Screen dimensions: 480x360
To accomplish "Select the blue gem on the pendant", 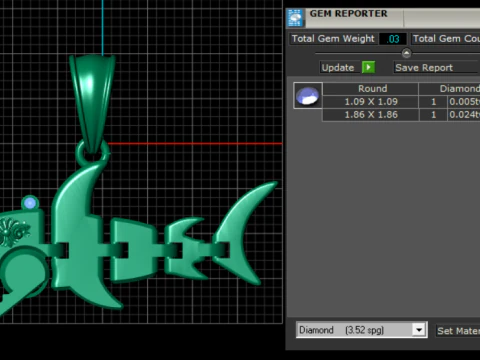I will (x=30, y=203).
